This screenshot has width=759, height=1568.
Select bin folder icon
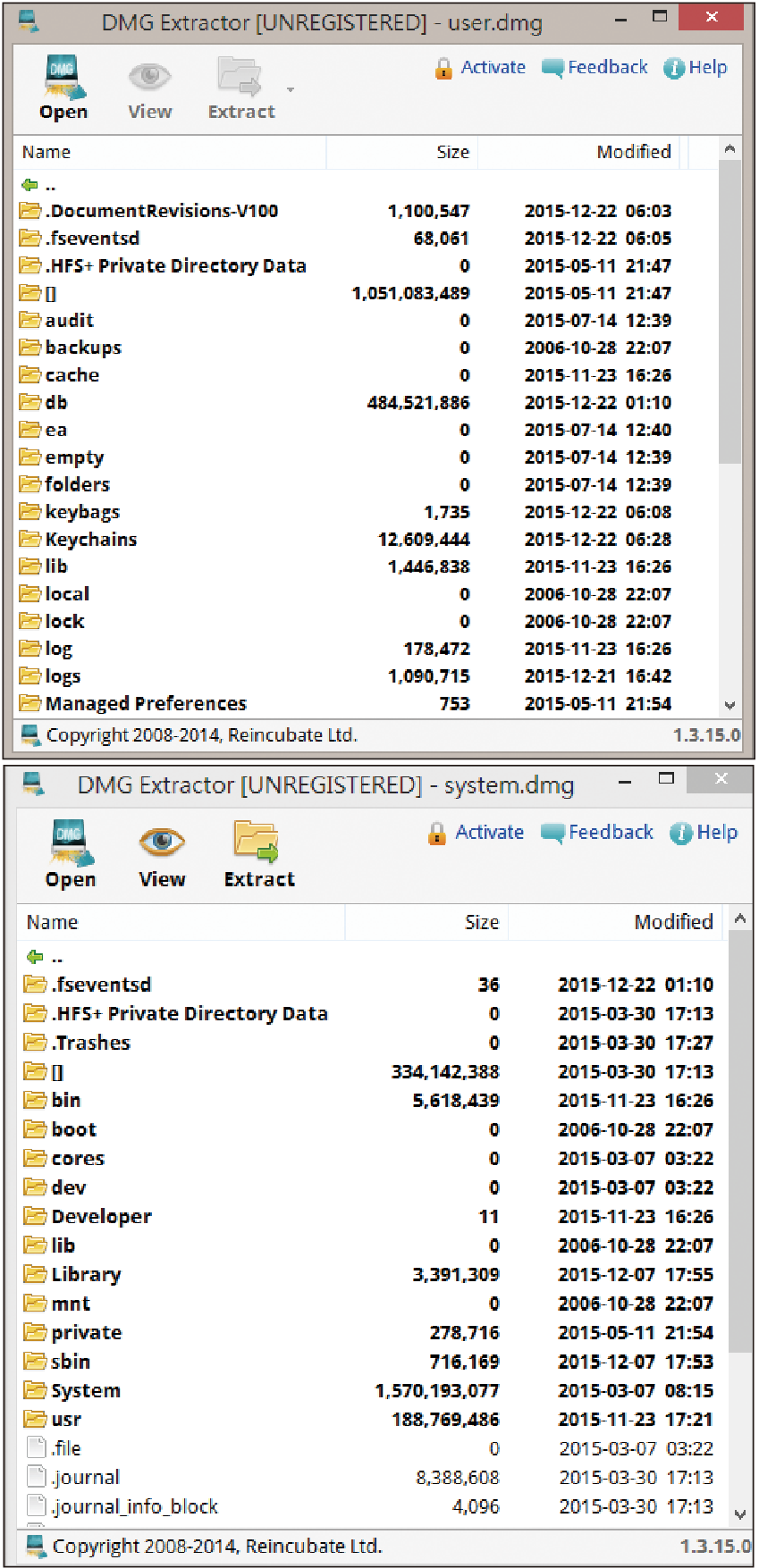tap(36, 1100)
